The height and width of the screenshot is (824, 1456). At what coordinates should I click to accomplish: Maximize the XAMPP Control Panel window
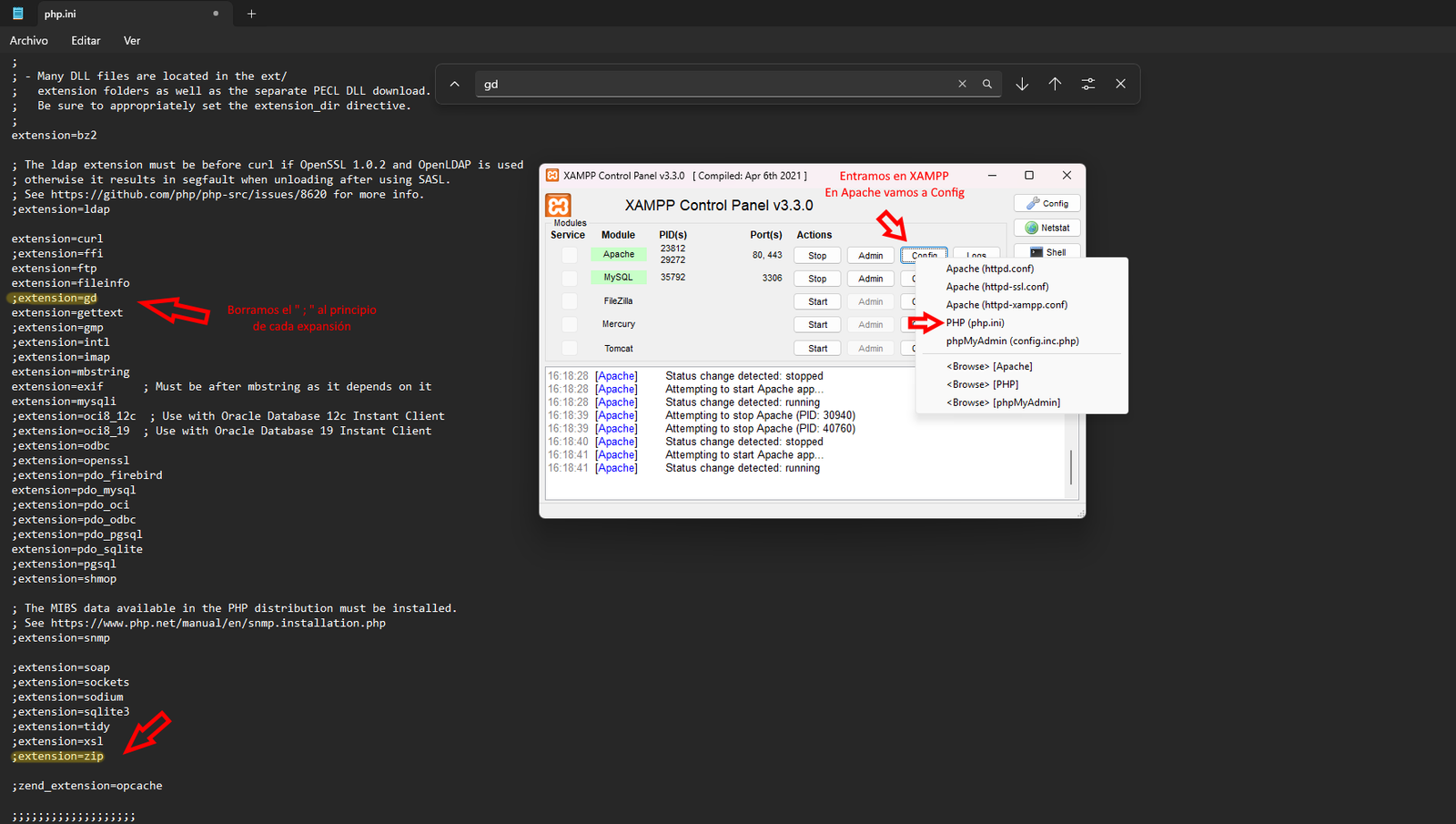click(x=1029, y=176)
